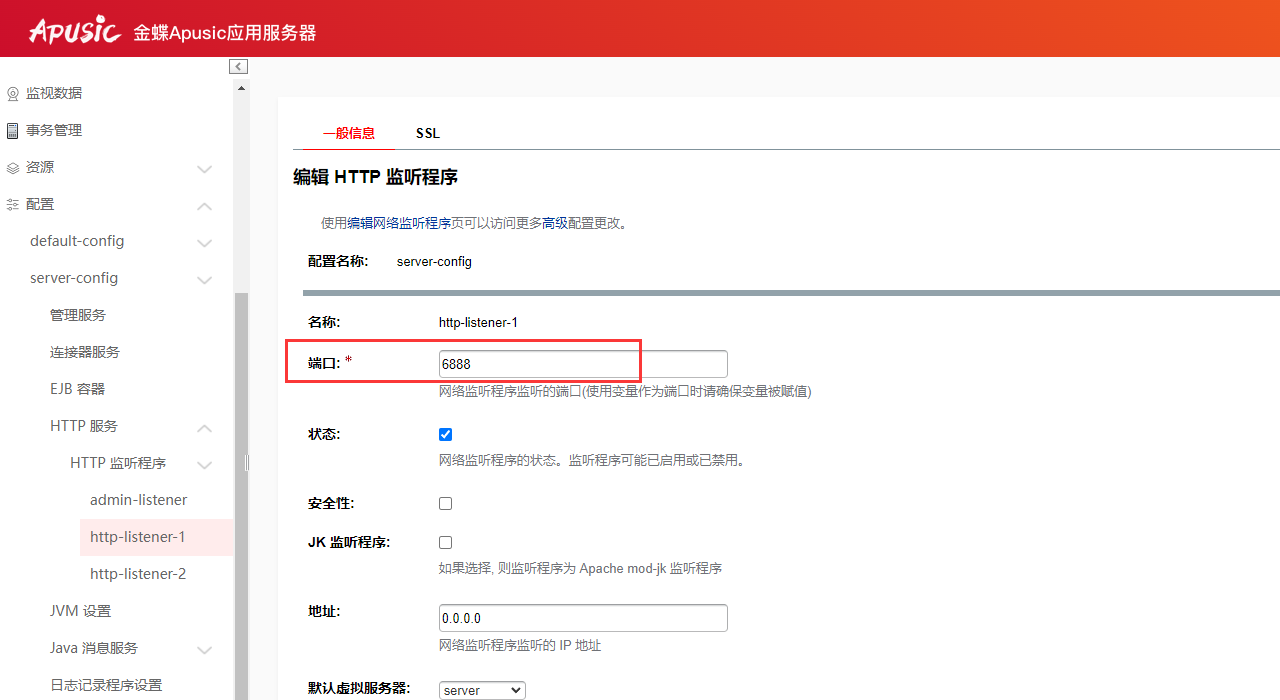Check the JK 监听程序 checkbox

[446, 543]
